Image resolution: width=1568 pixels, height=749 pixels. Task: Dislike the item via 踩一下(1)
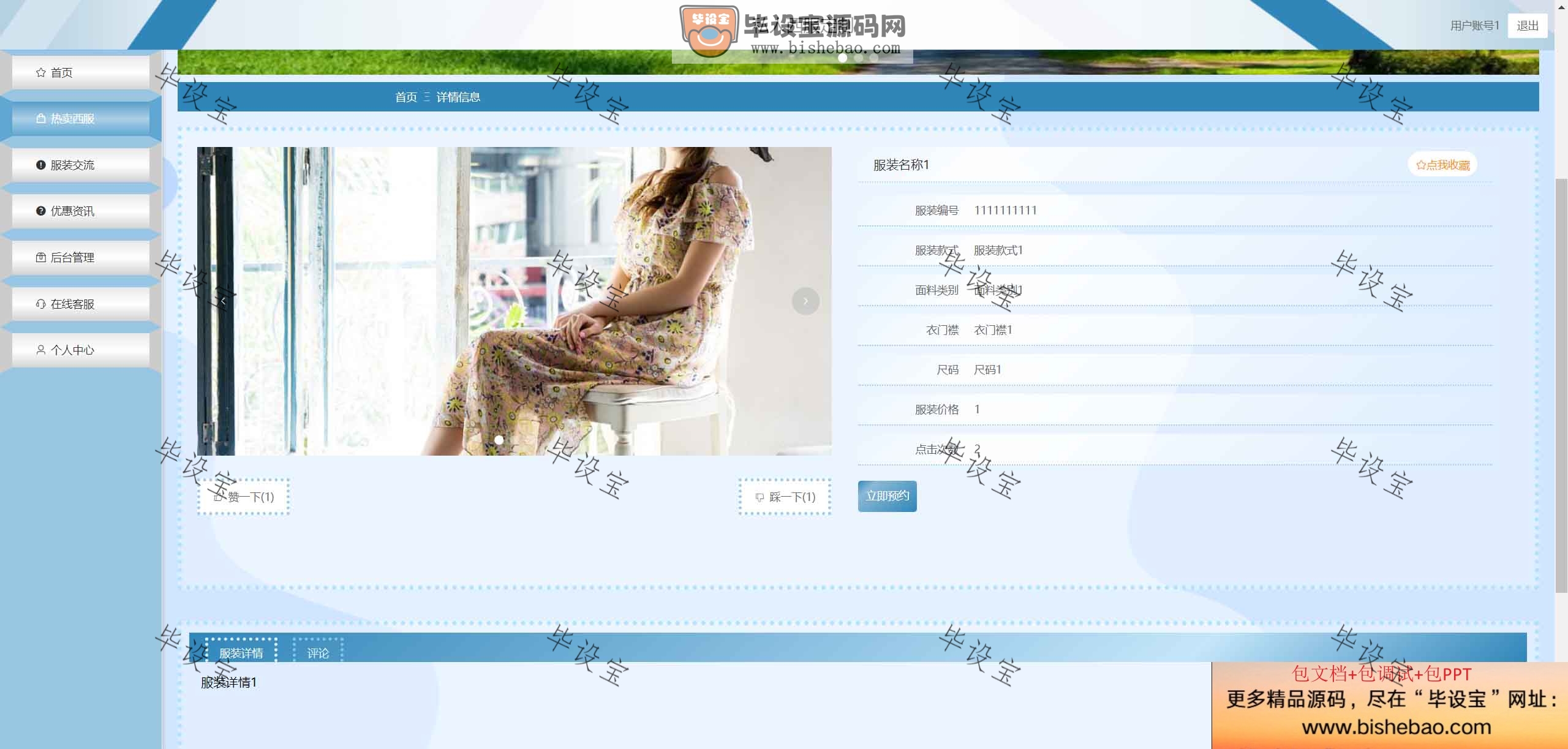[785, 497]
